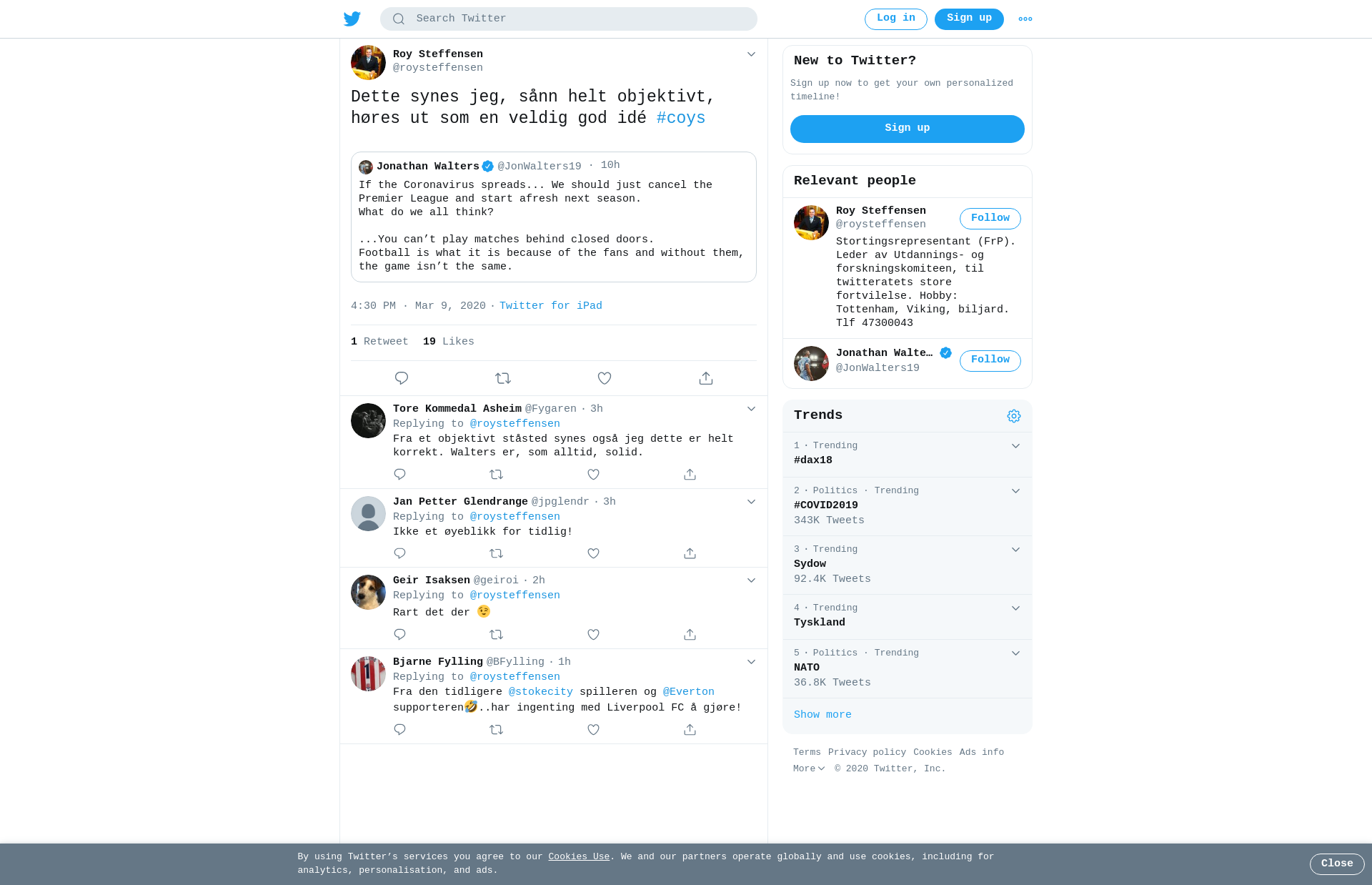Click Show more under Trends

pyautogui.click(x=822, y=715)
